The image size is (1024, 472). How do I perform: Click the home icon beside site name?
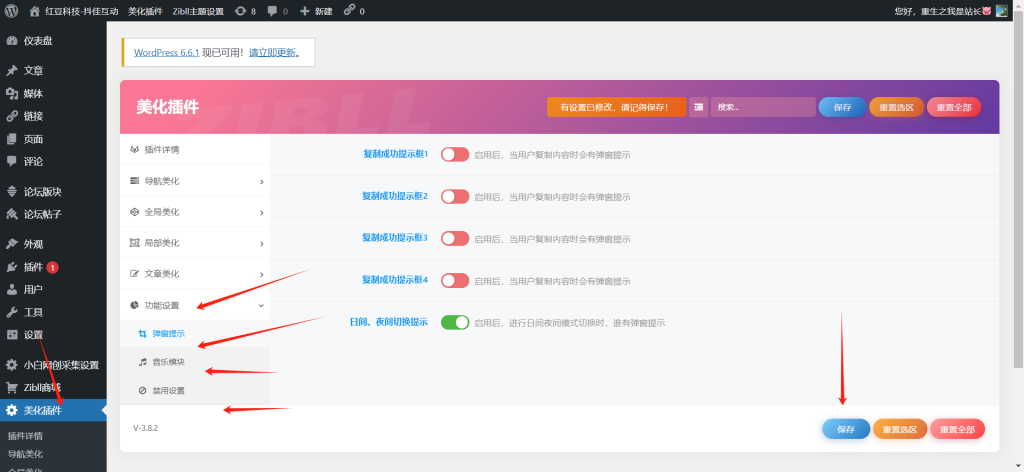(35, 10)
